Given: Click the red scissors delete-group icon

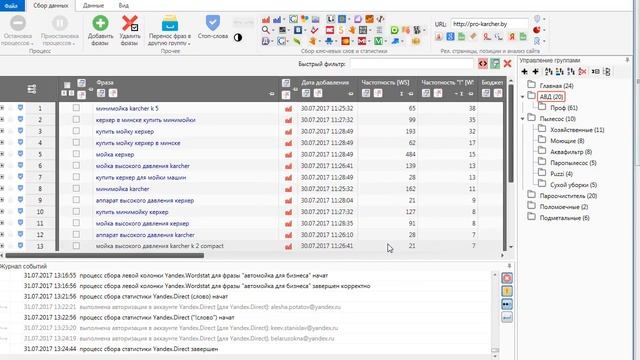Looking at the screenshot, I should click(x=582, y=72).
